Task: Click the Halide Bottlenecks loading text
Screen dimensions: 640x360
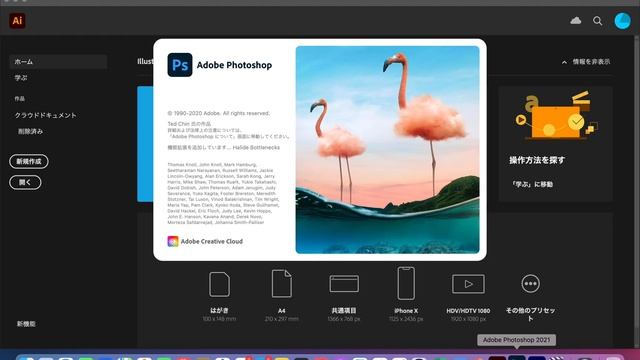Action: point(256,147)
